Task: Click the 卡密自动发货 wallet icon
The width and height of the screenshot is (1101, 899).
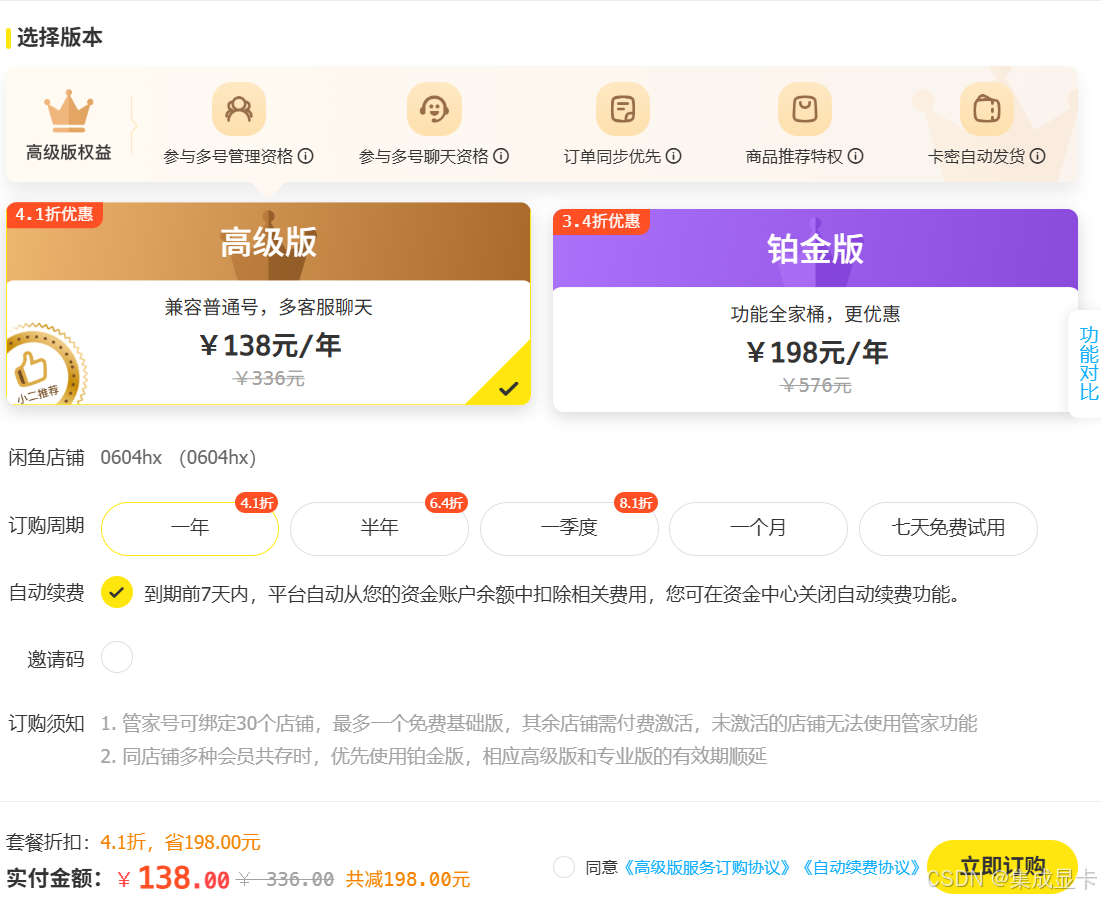Action: [x=987, y=109]
